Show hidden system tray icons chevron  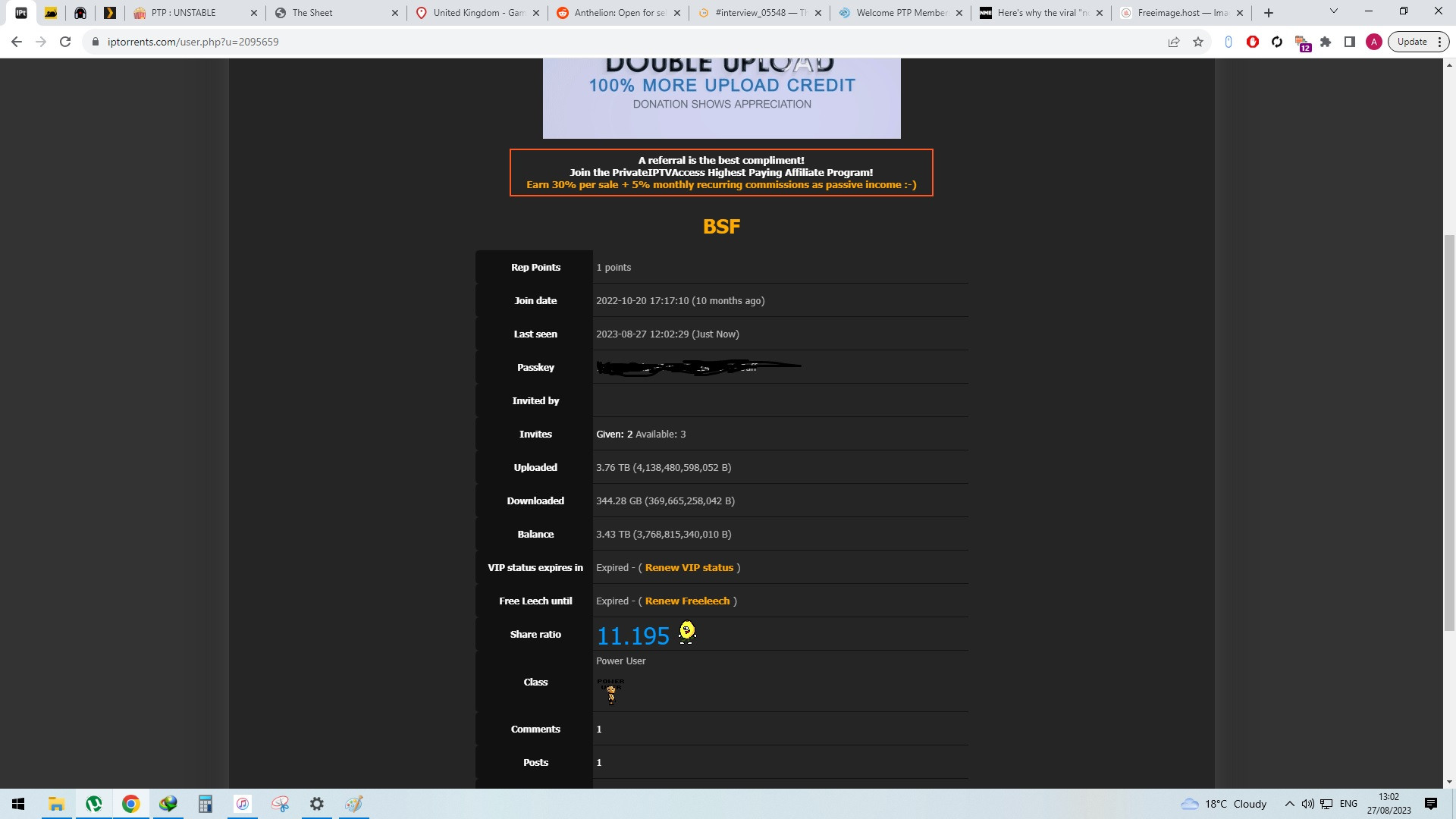point(1289,804)
